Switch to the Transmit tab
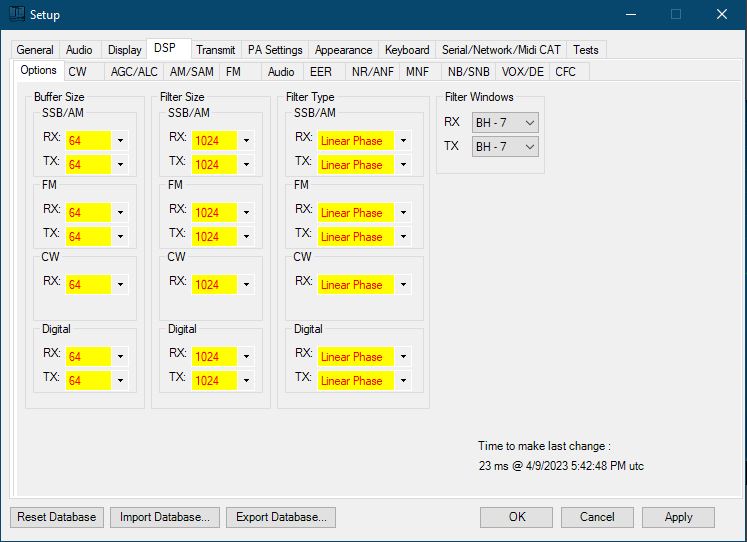This screenshot has width=747, height=542. [216, 50]
